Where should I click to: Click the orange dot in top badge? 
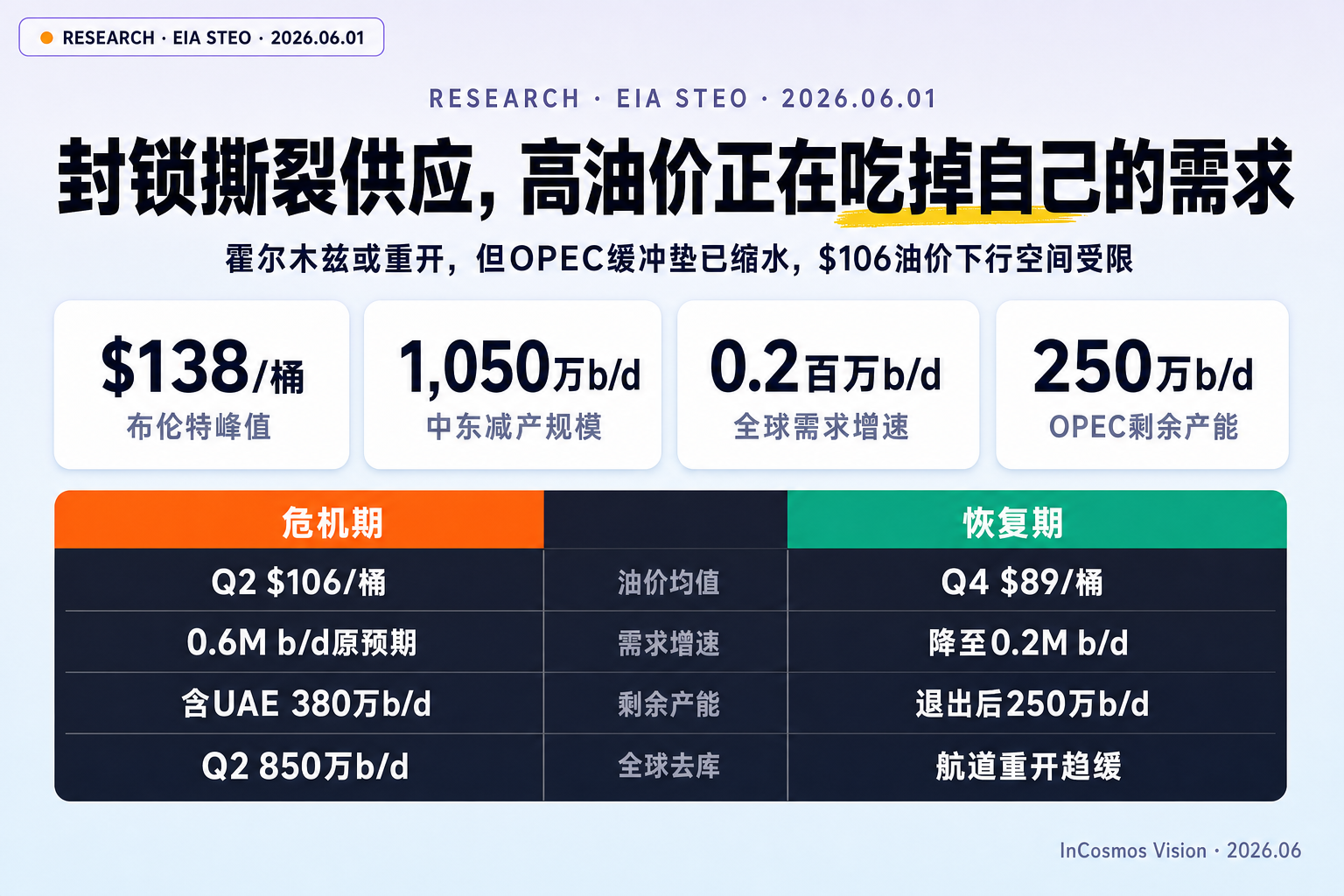coord(47,38)
